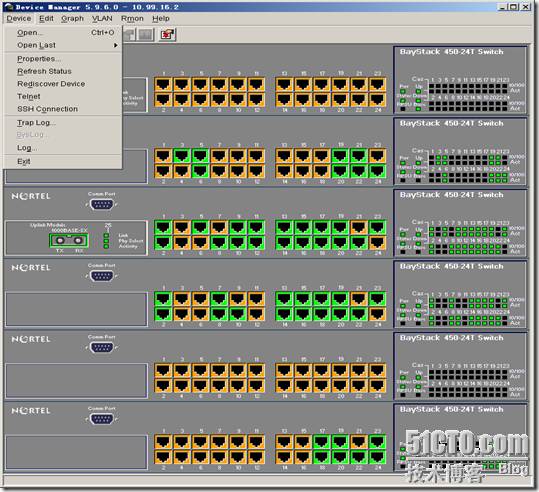Open the Device menu

click(x=19, y=19)
